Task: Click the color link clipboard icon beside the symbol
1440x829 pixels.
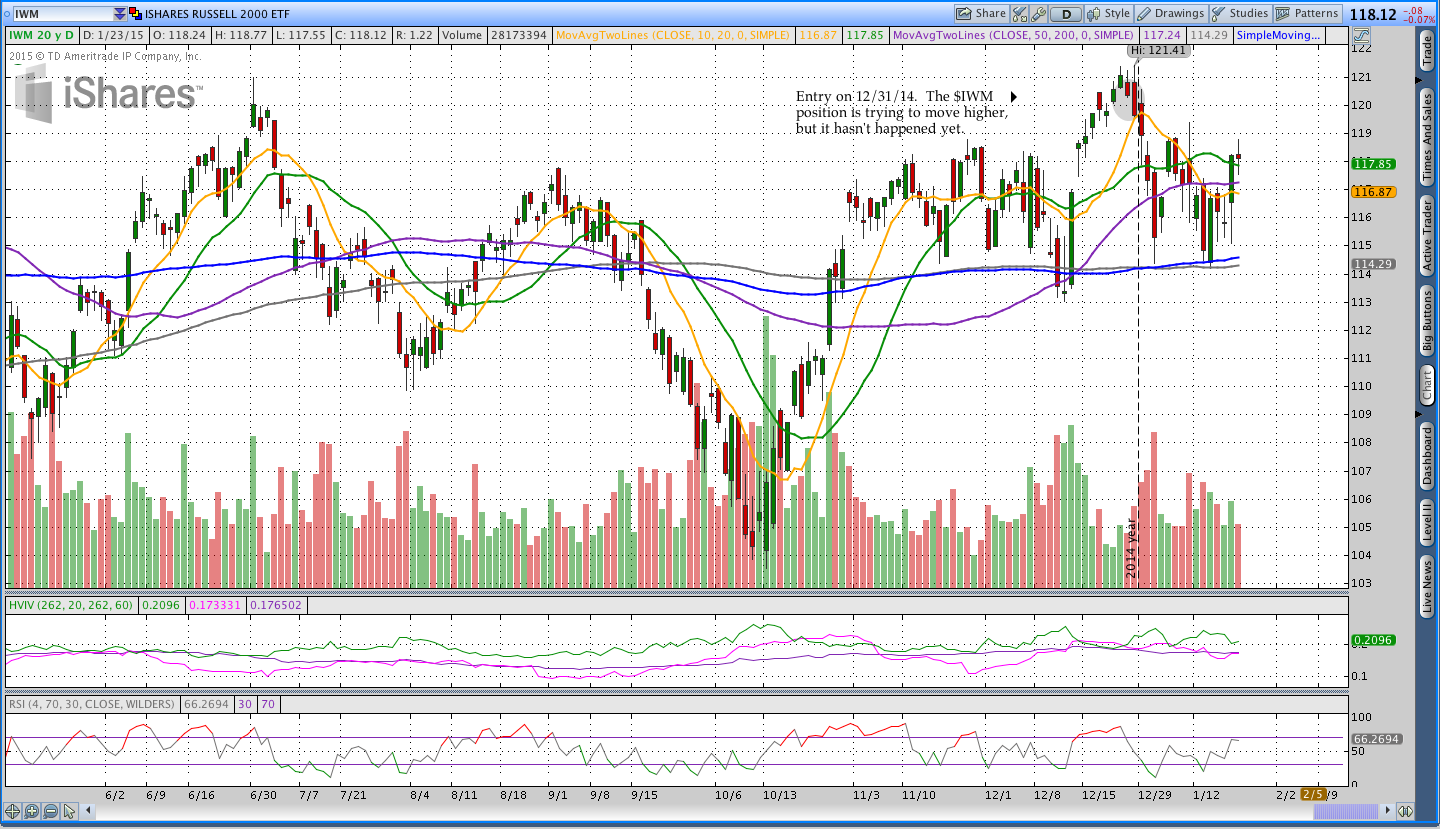Action: click(x=136, y=14)
